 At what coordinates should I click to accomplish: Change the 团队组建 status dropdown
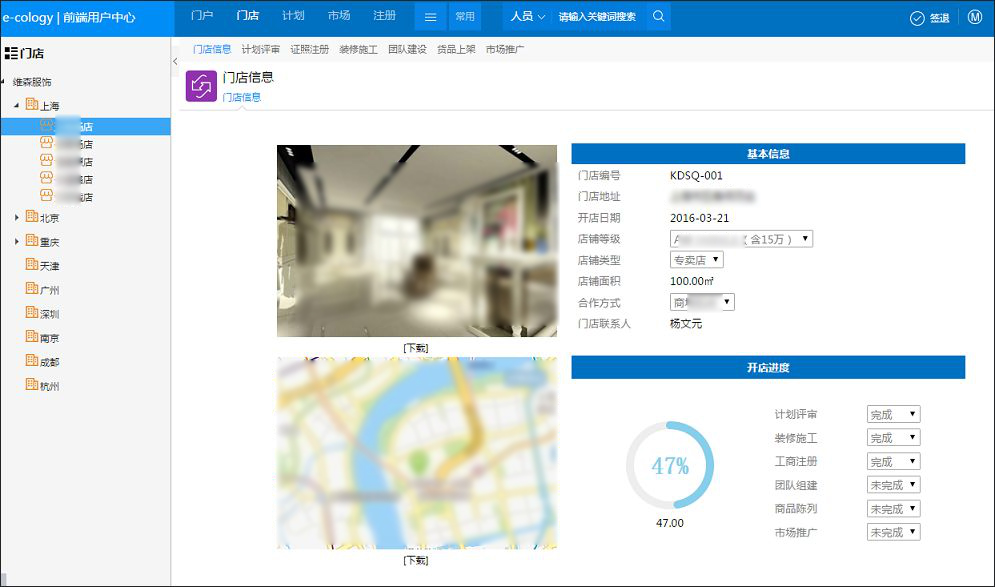[892, 484]
